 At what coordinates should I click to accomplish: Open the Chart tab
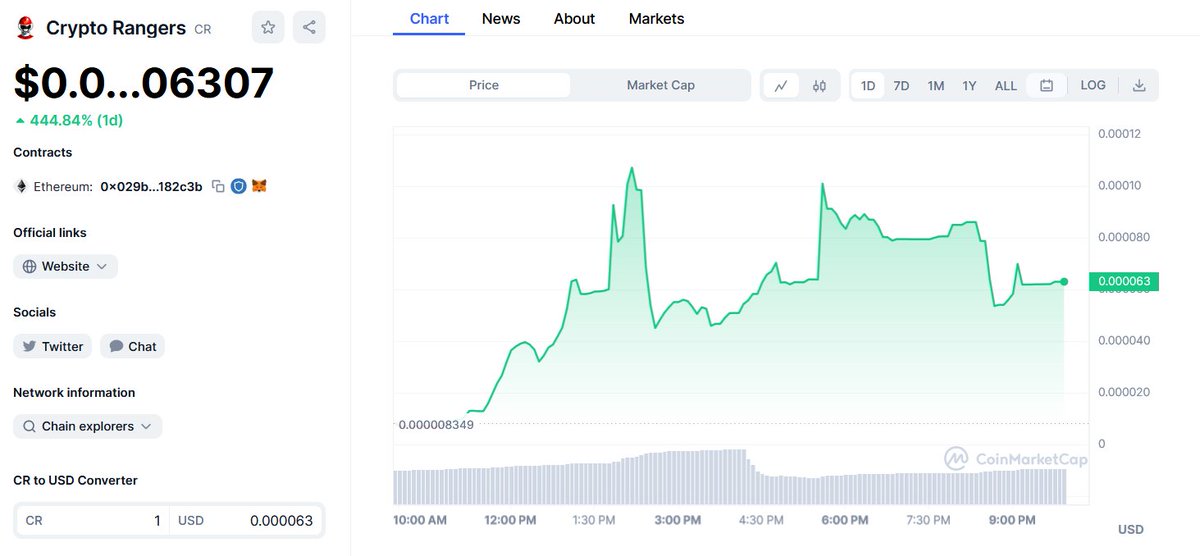point(429,18)
